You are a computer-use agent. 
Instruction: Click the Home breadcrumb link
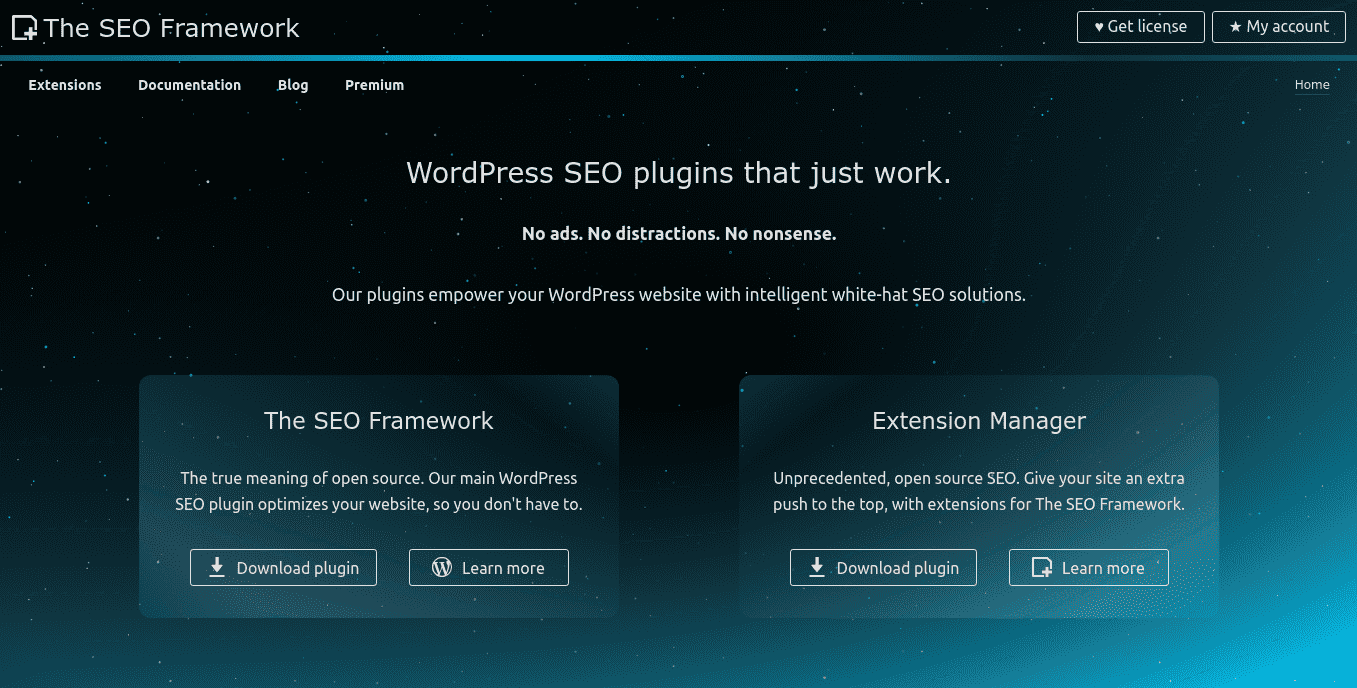coord(1312,85)
